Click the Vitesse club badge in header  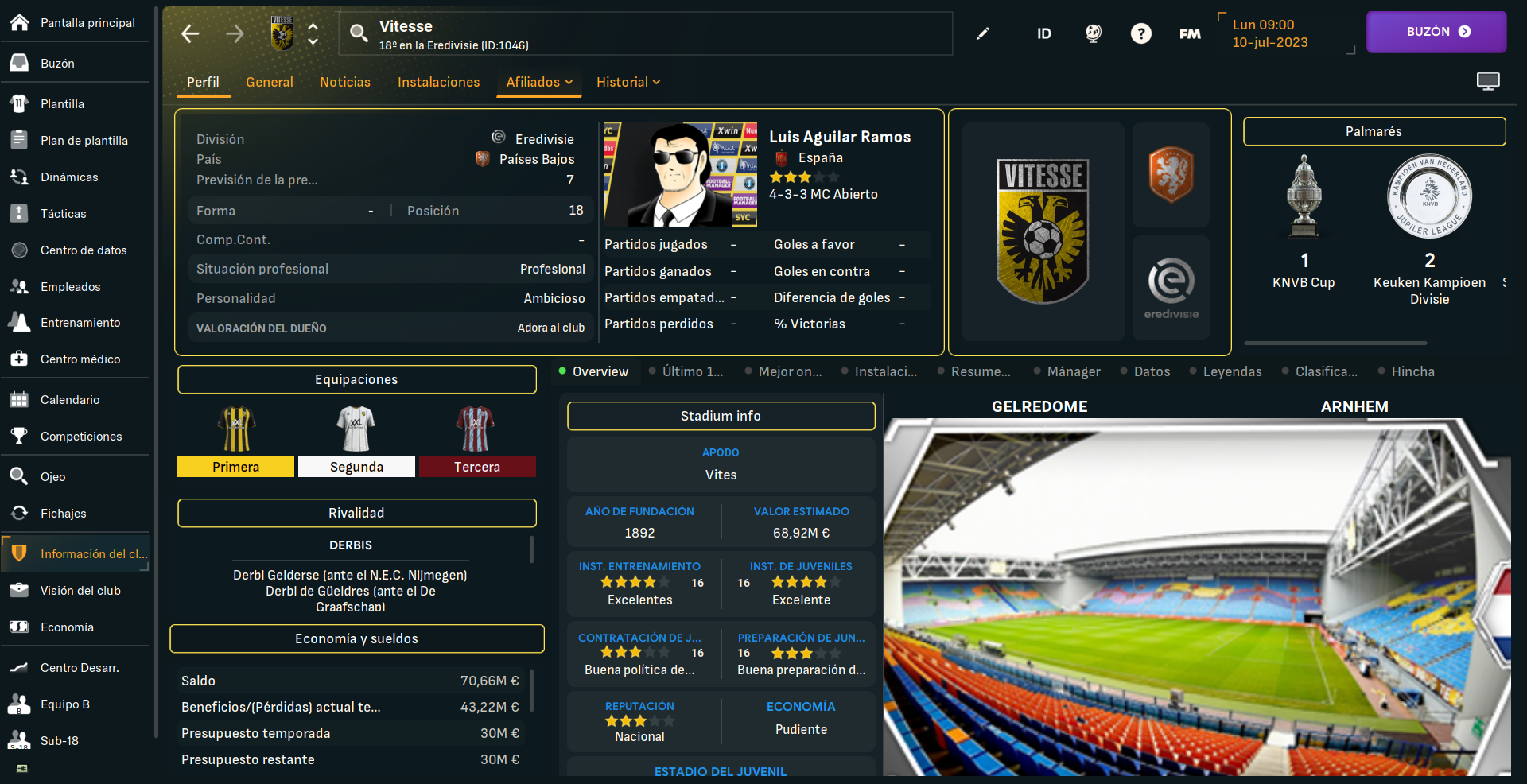pos(282,33)
